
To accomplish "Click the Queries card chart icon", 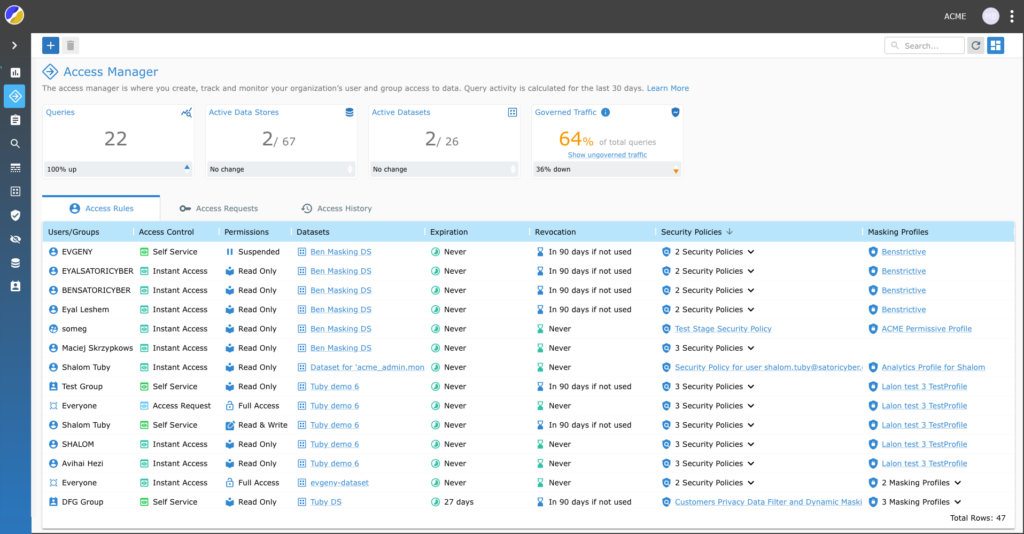I will click(x=186, y=112).
